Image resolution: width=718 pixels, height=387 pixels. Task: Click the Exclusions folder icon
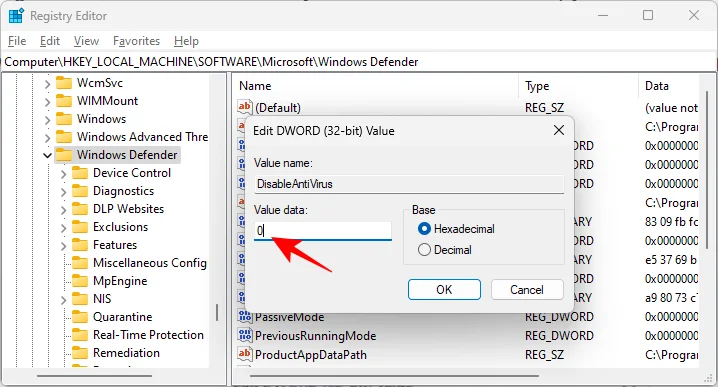(x=80, y=227)
